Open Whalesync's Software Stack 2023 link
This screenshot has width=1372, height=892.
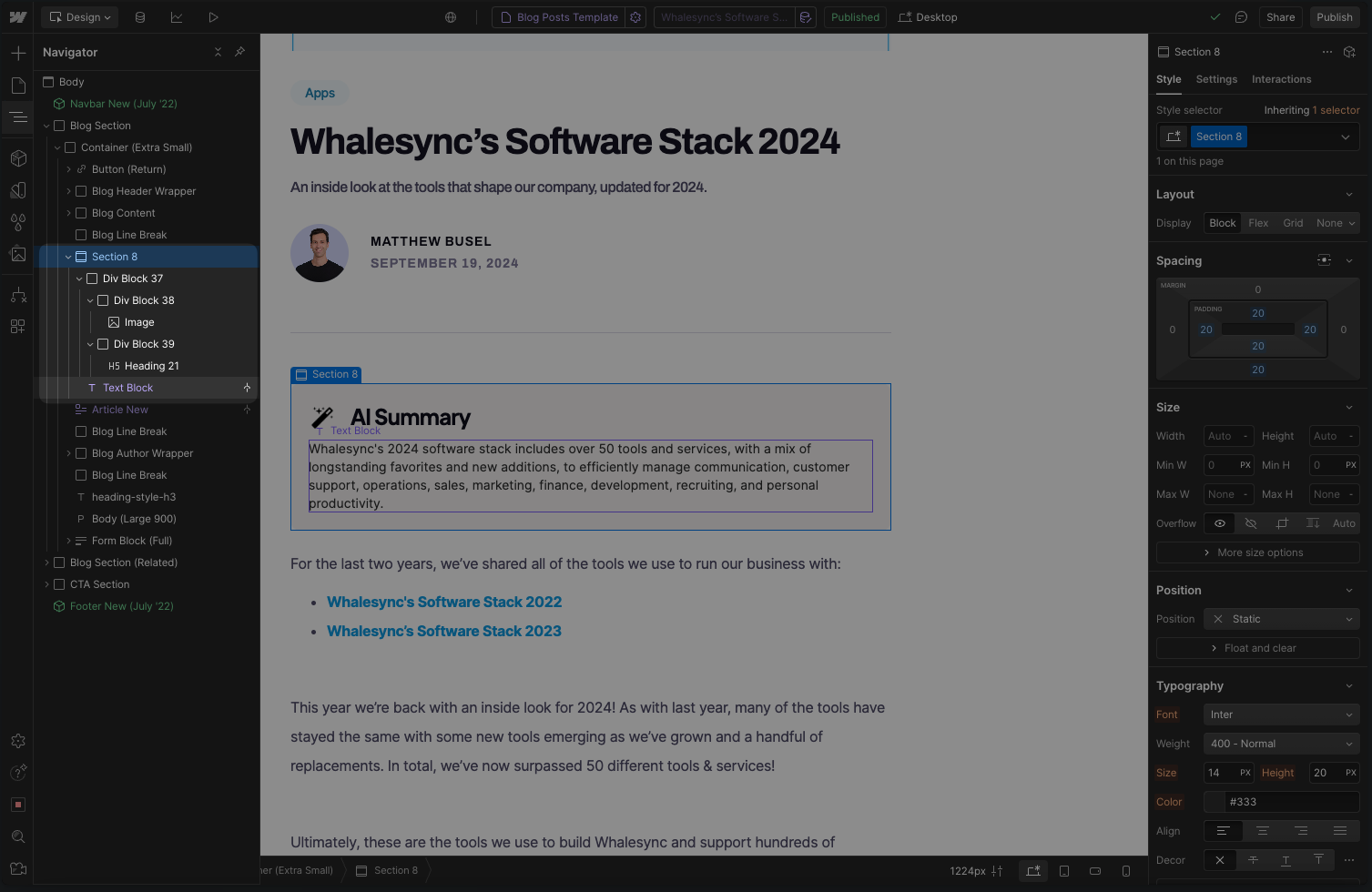(x=444, y=631)
